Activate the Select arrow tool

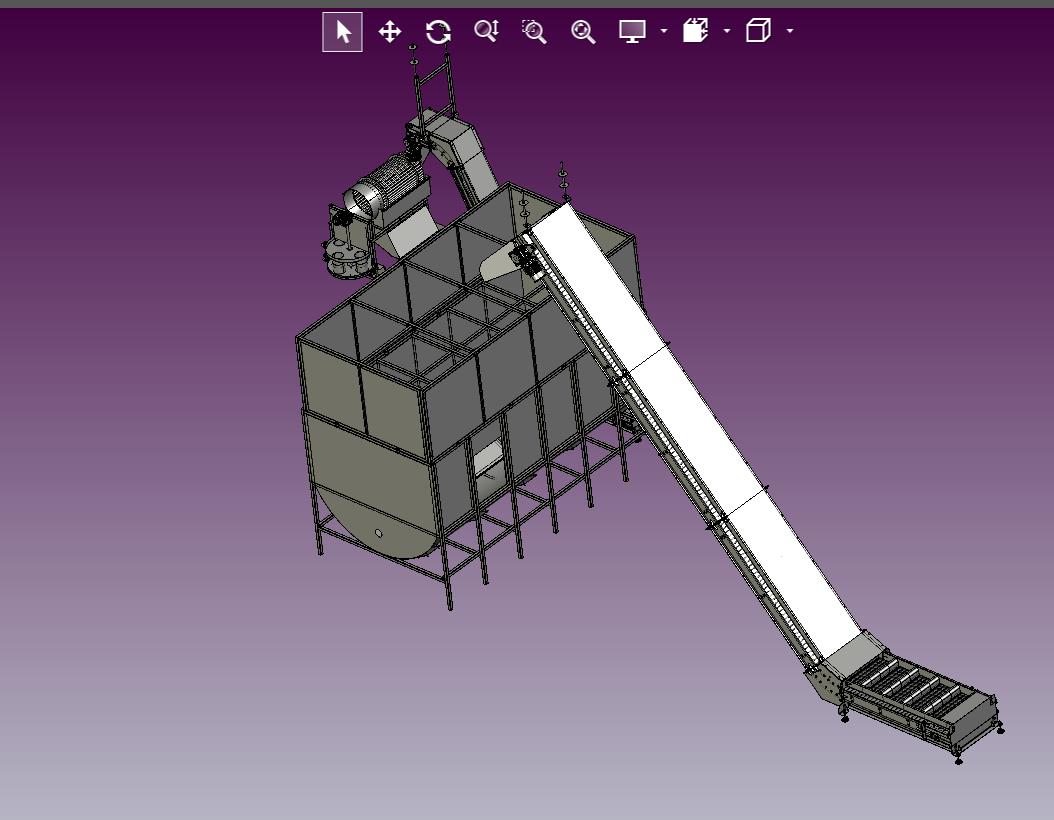(x=342, y=32)
